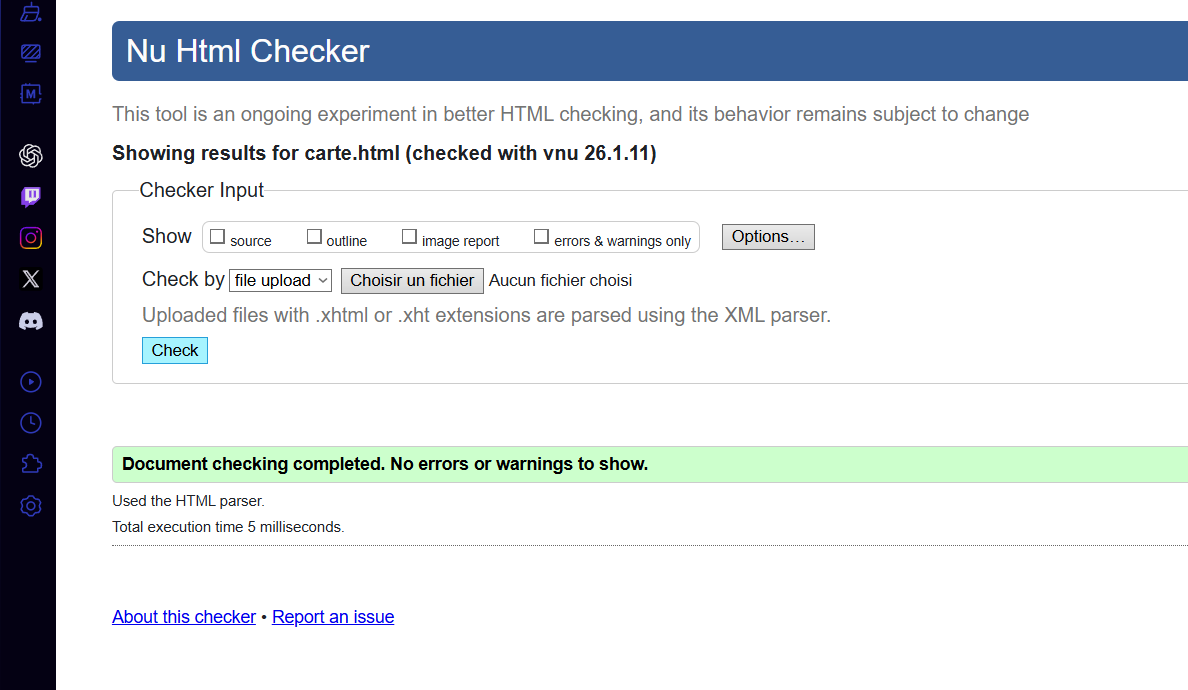
Task: Click the Choisir un fichier button
Action: point(412,281)
